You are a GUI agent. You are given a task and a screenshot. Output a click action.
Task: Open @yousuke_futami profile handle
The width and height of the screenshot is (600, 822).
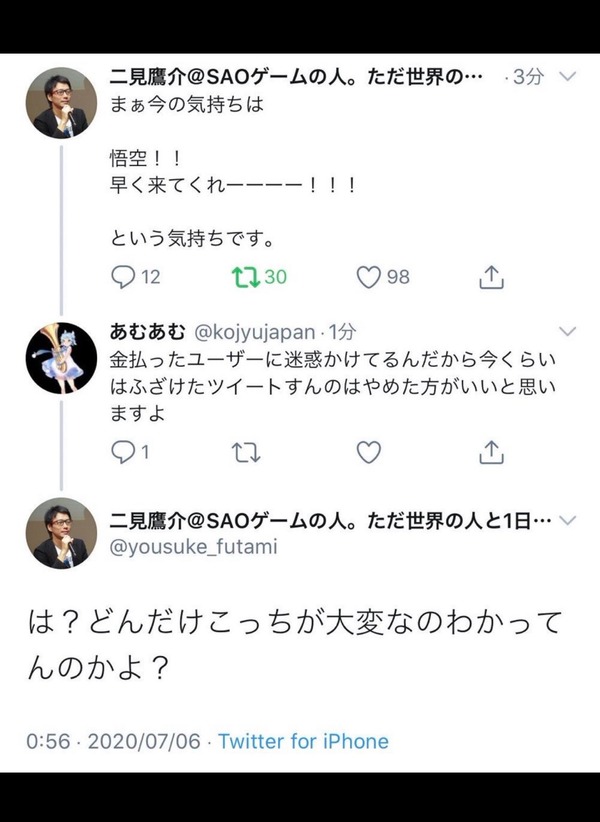point(193,547)
